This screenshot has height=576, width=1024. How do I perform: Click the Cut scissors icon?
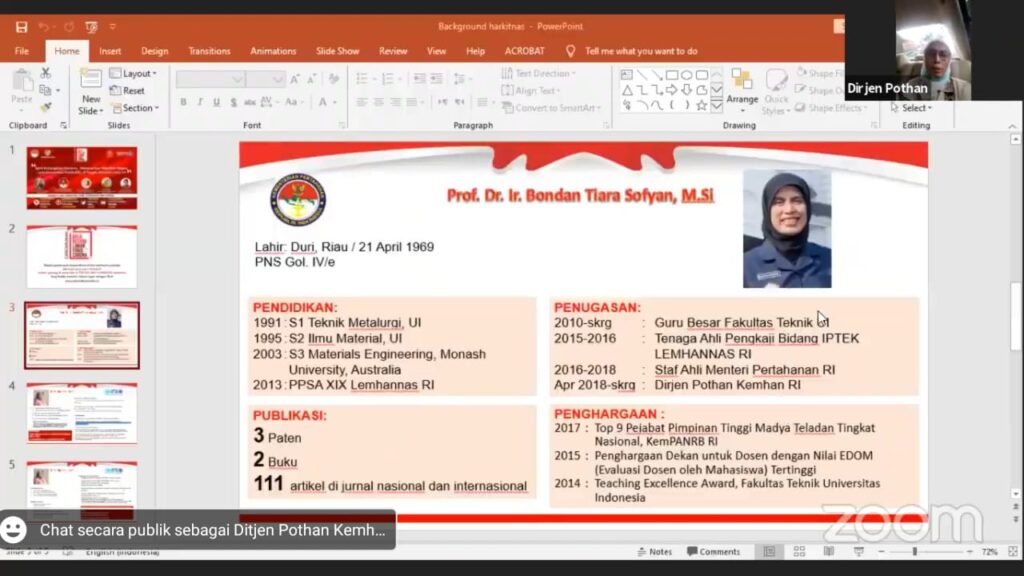45,74
